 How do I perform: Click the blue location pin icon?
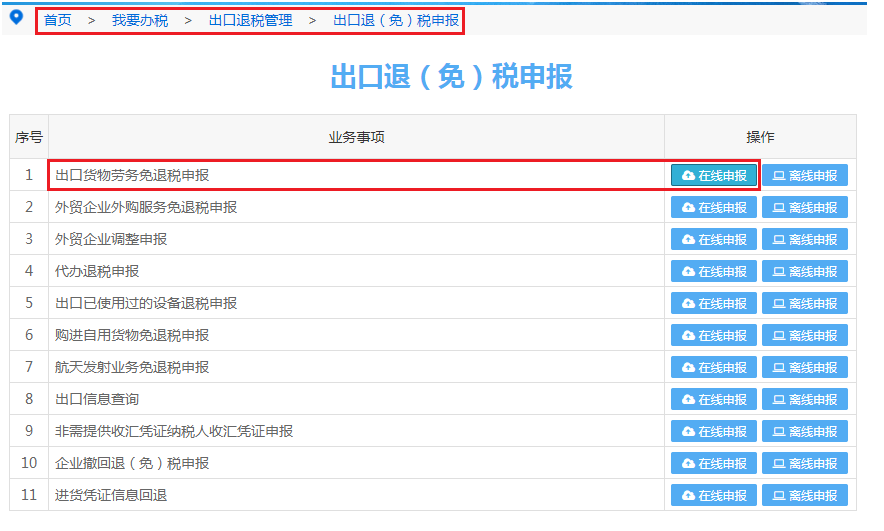pyautogui.click(x=16, y=17)
